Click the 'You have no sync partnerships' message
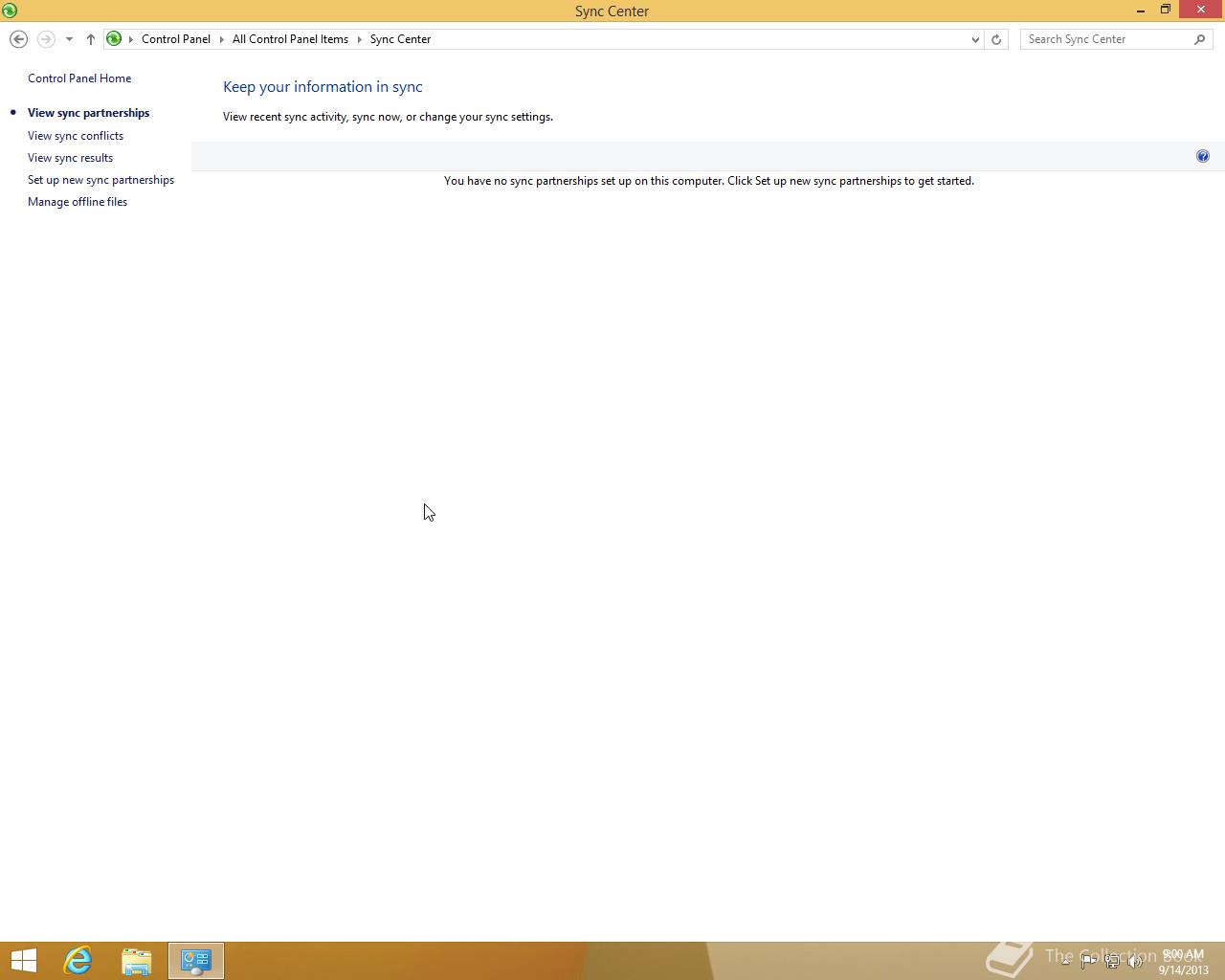 pyautogui.click(x=709, y=181)
